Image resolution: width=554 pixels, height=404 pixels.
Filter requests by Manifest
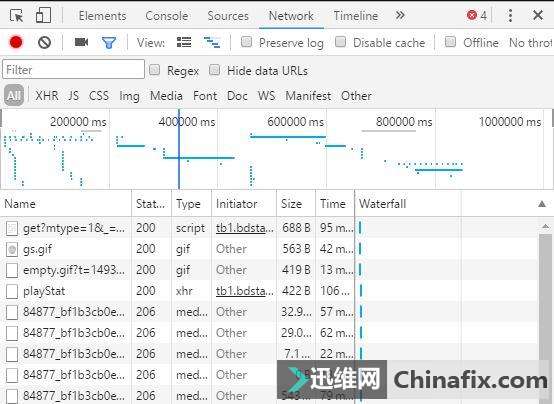click(x=308, y=96)
